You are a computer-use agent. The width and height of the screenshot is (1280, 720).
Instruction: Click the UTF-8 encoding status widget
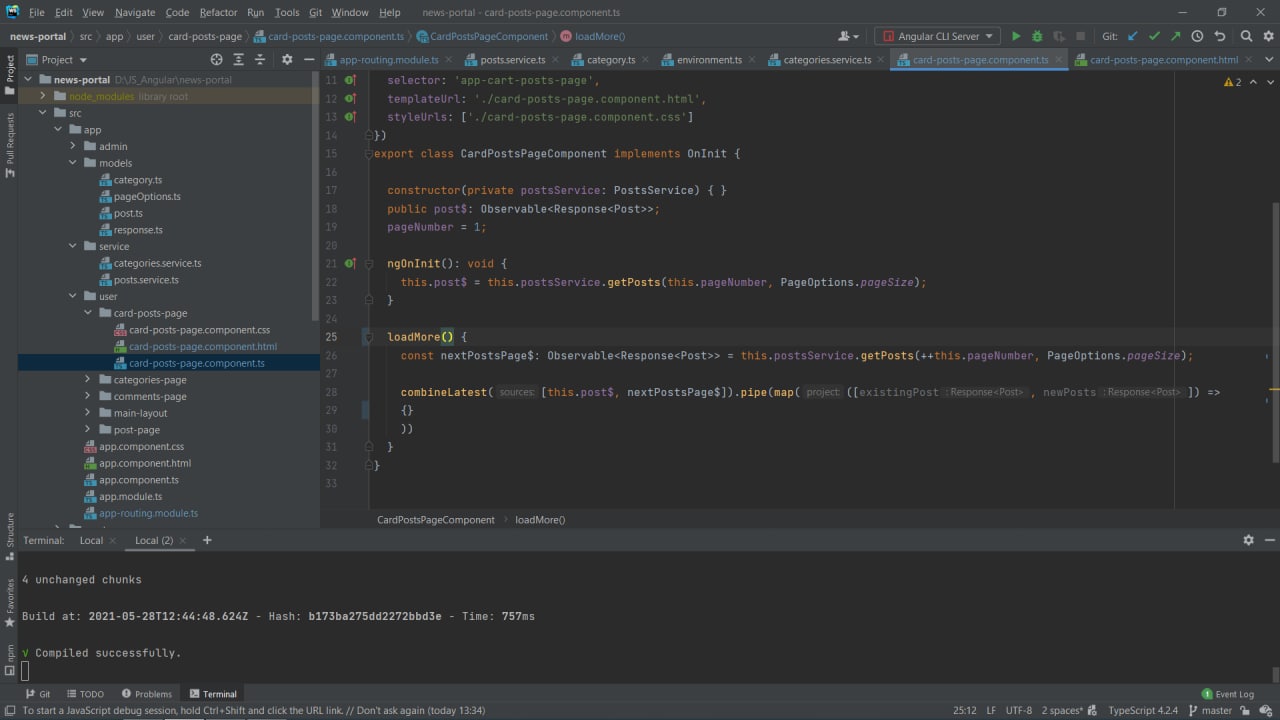pyautogui.click(x=1018, y=710)
